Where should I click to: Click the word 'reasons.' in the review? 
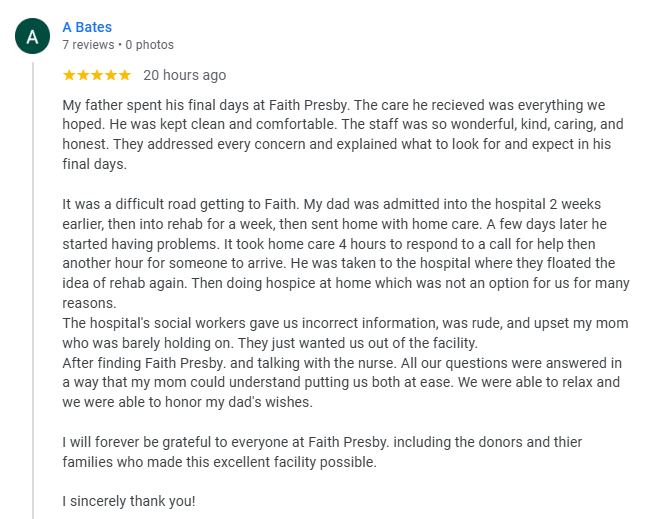click(x=90, y=303)
